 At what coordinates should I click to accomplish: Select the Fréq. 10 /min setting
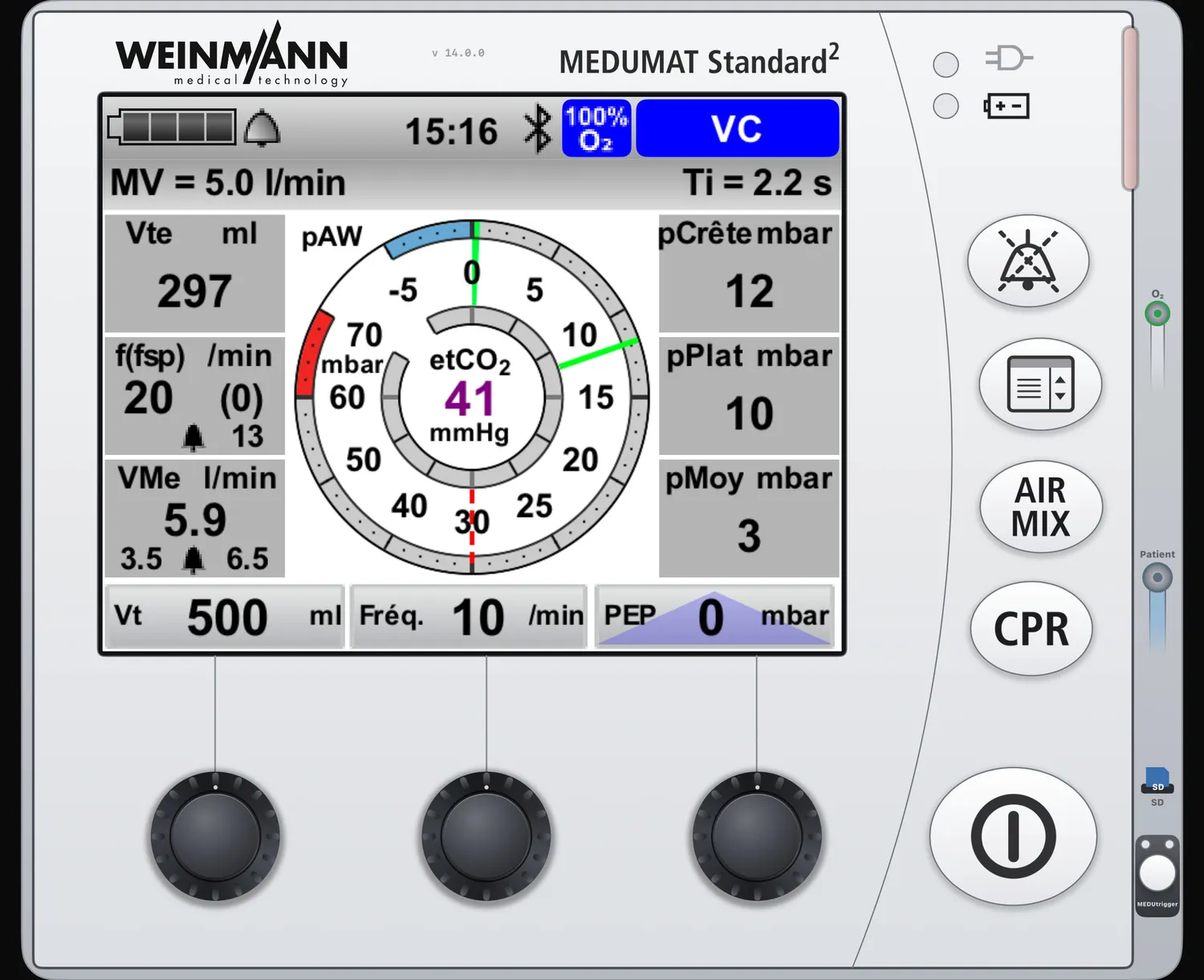(x=470, y=616)
